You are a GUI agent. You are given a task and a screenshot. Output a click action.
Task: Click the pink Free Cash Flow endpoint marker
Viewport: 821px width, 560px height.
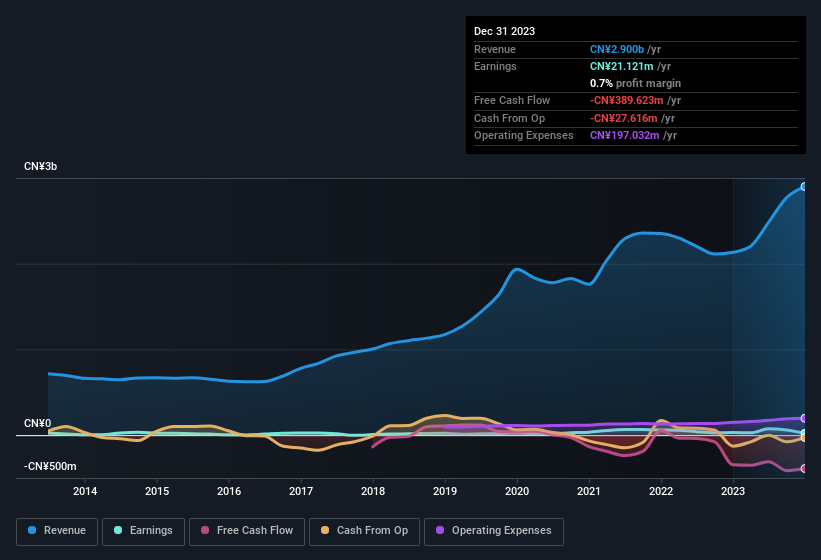804,468
